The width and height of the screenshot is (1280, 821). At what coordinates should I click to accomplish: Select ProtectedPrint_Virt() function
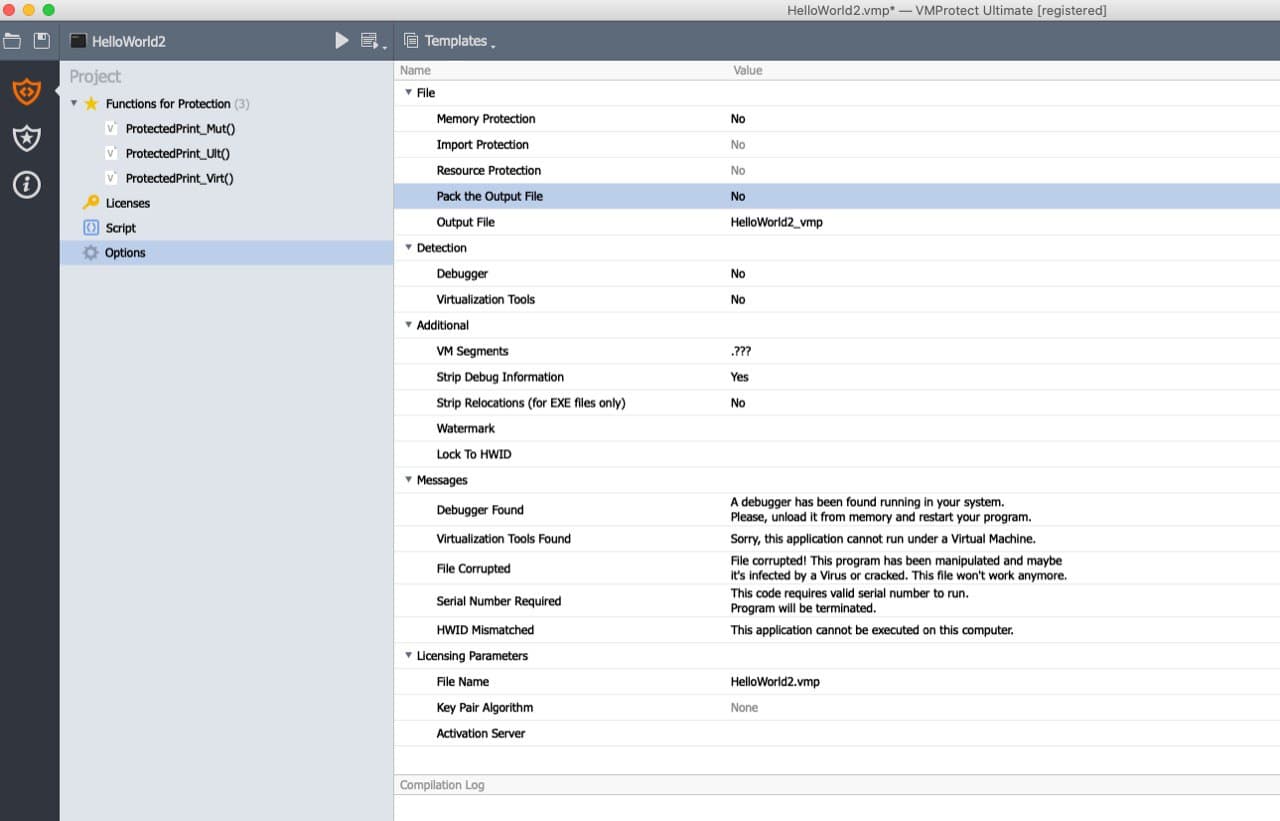[179, 178]
